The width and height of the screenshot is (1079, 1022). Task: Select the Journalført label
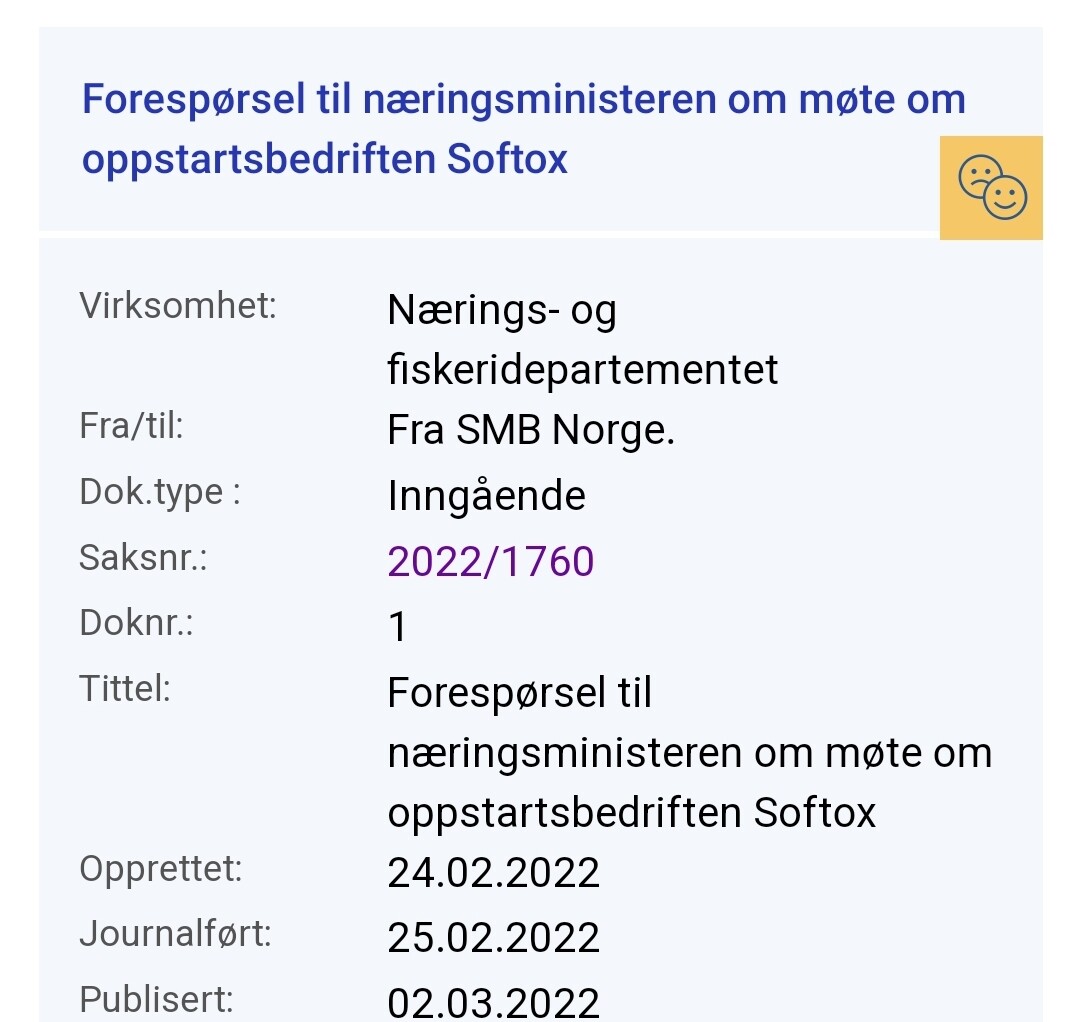click(x=175, y=935)
